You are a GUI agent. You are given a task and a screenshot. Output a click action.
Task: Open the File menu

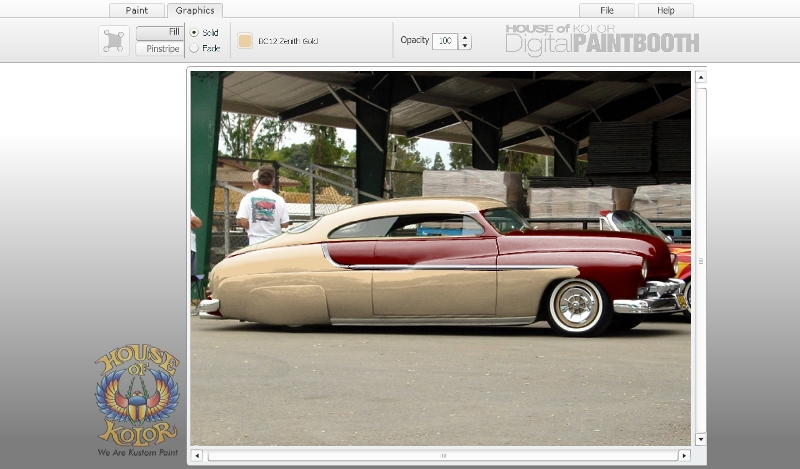(x=607, y=10)
